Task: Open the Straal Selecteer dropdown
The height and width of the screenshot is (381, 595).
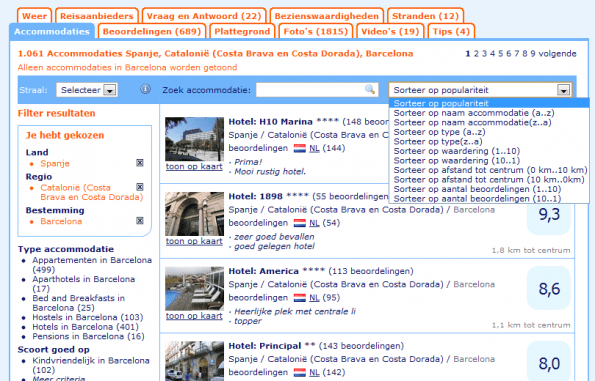Action: point(87,90)
